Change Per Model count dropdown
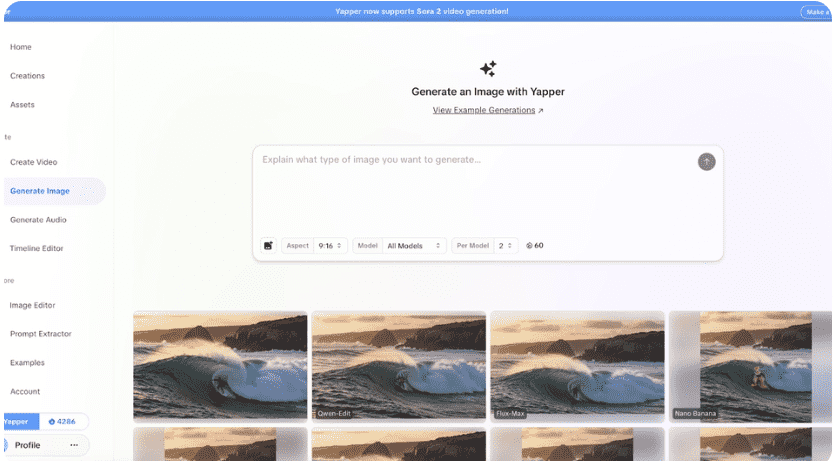Viewport: 834px width, 461px height. pos(485,246)
